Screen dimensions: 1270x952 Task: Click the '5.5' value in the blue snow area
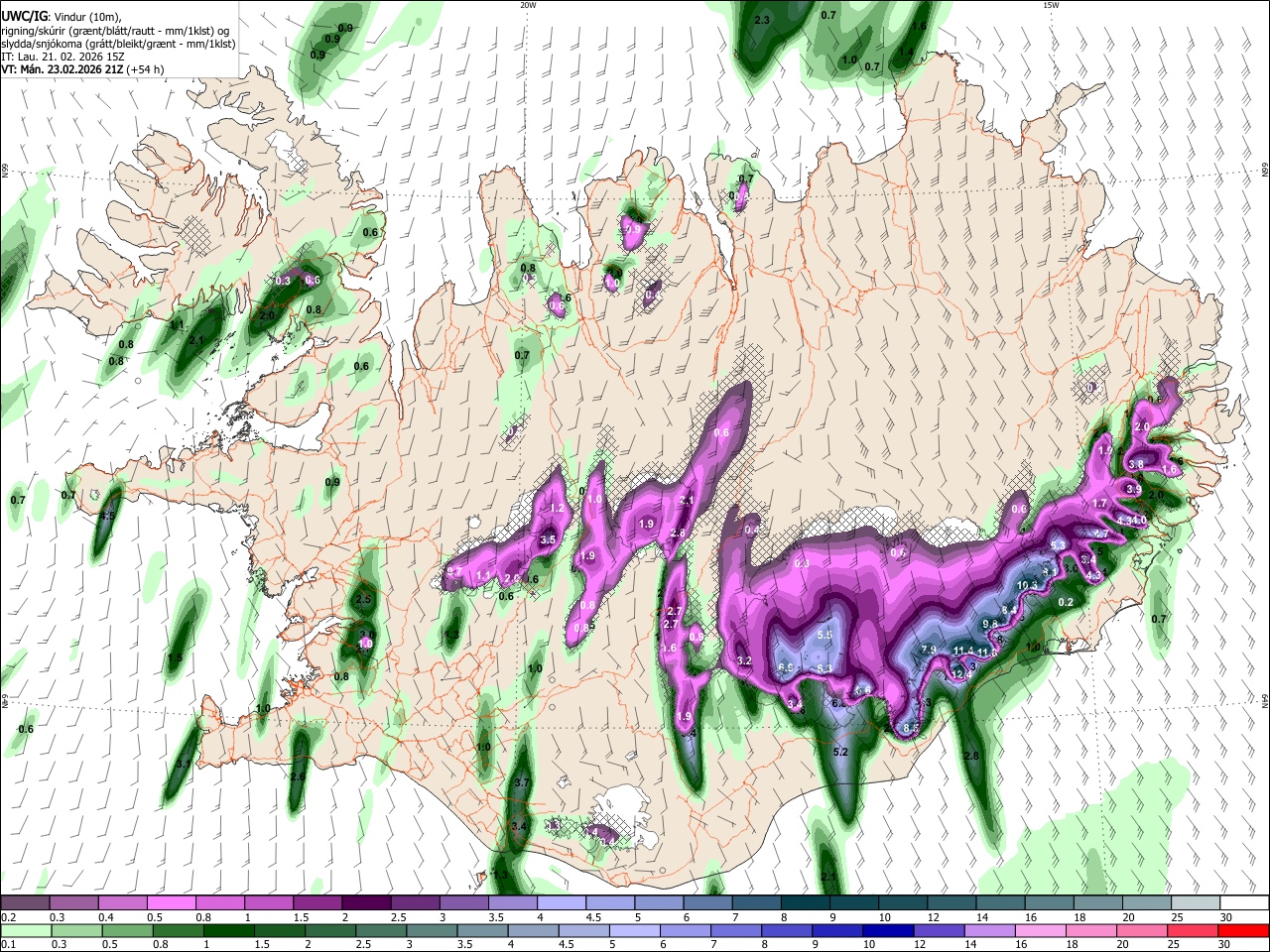coord(825,635)
